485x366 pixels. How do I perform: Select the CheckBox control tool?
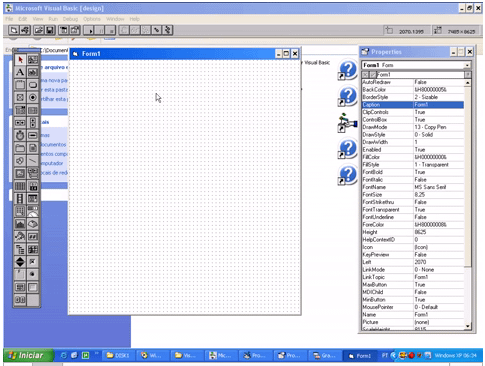[x=20, y=98]
